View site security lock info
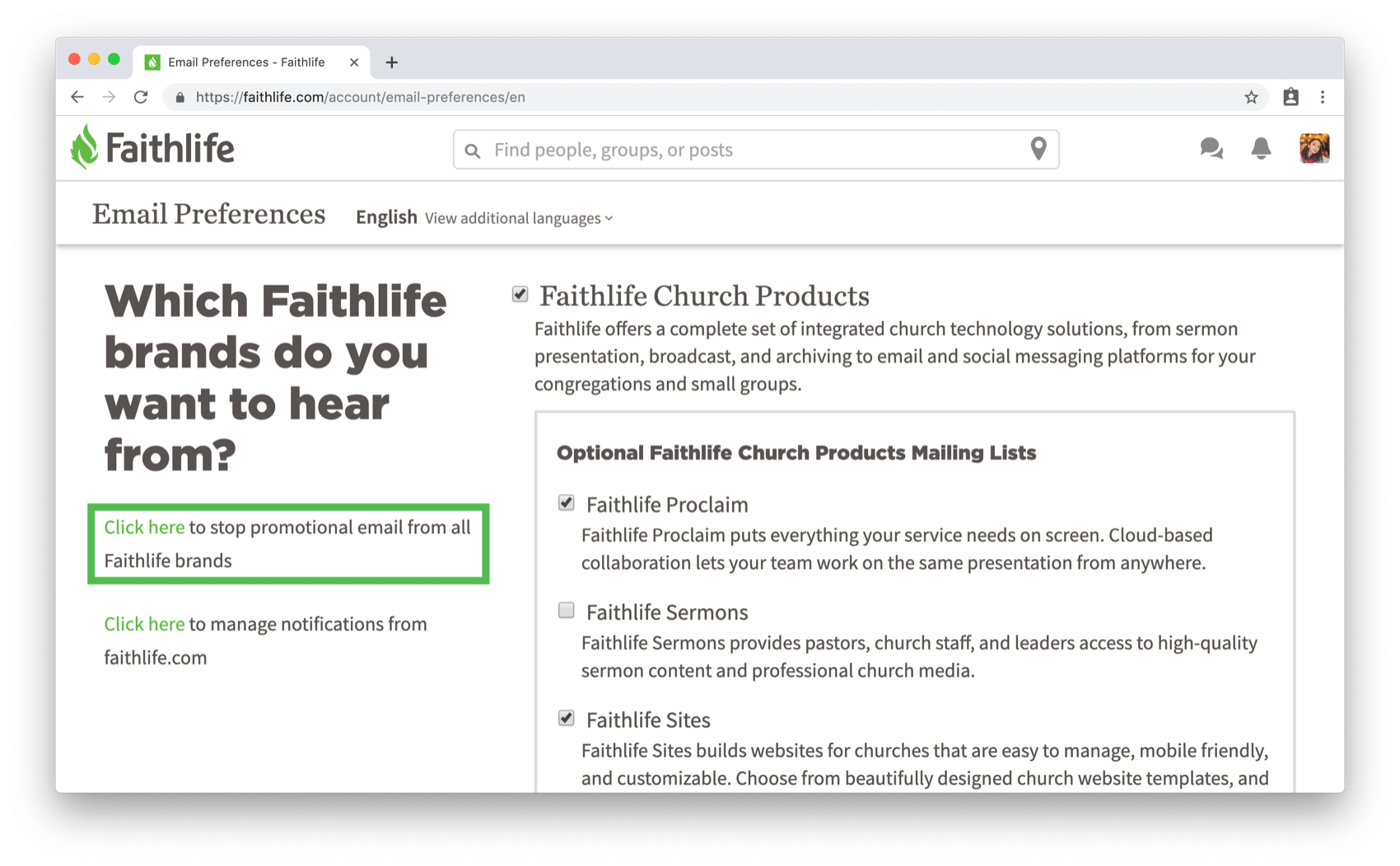This screenshot has height=866, width=1400. [180, 97]
